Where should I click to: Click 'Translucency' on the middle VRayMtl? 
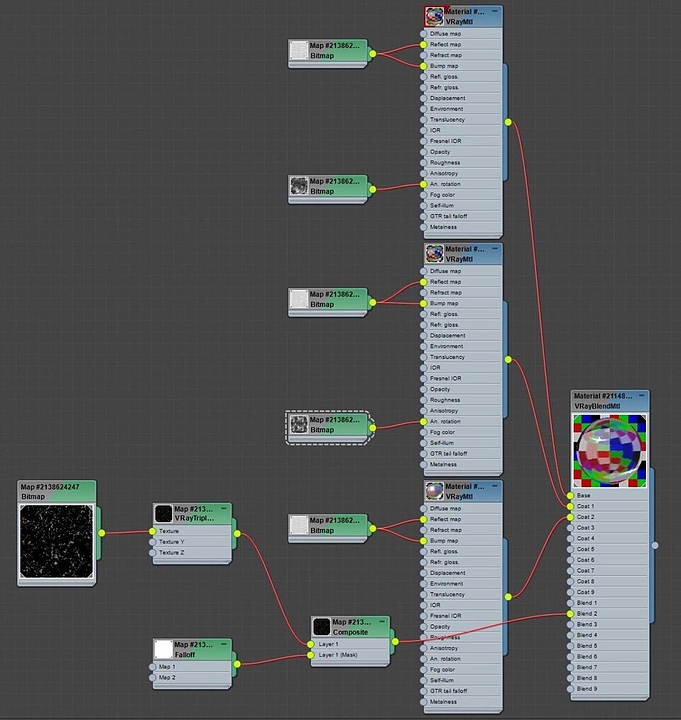pyautogui.click(x=447, y=357)
